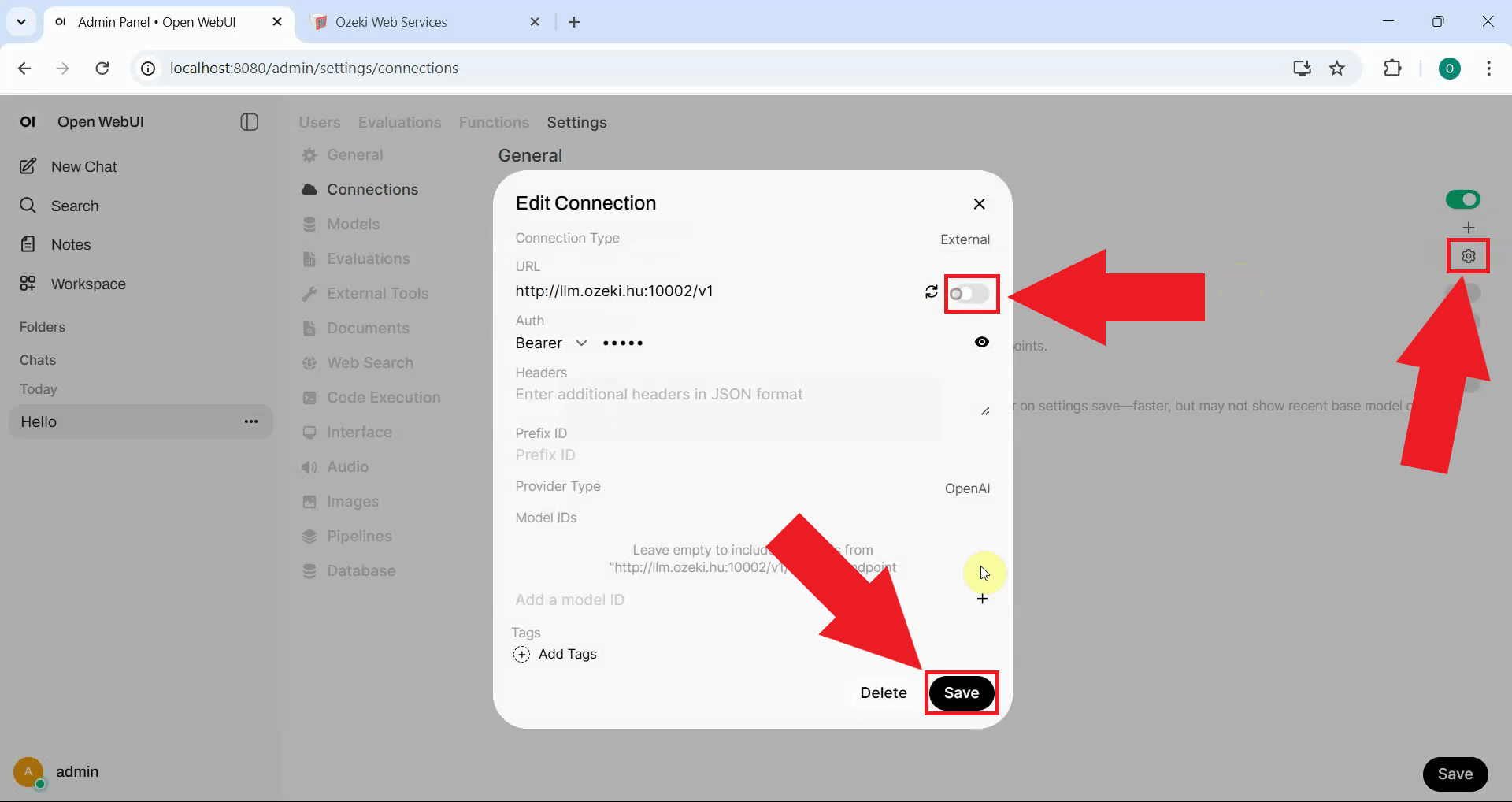
Task: Enable the connection toggle next to the URL
Action: click(x=972, y=293)
